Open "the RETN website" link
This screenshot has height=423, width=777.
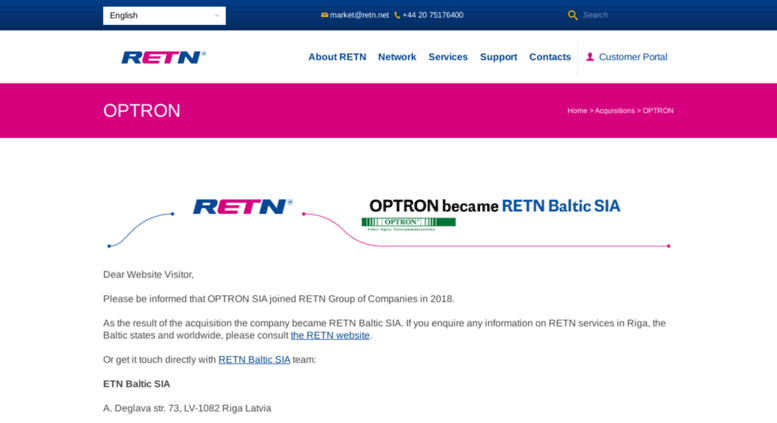click(330, 335)
